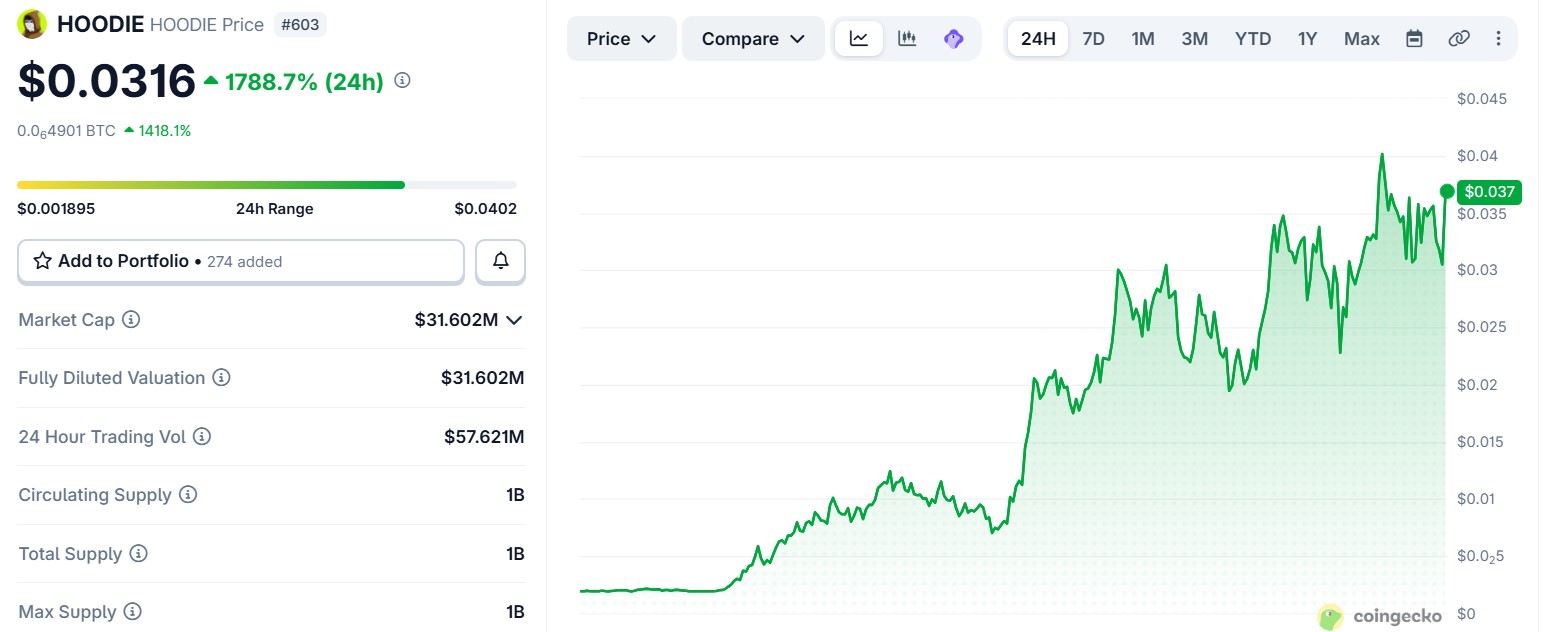Click Max Supply info icon

point(133,612)
